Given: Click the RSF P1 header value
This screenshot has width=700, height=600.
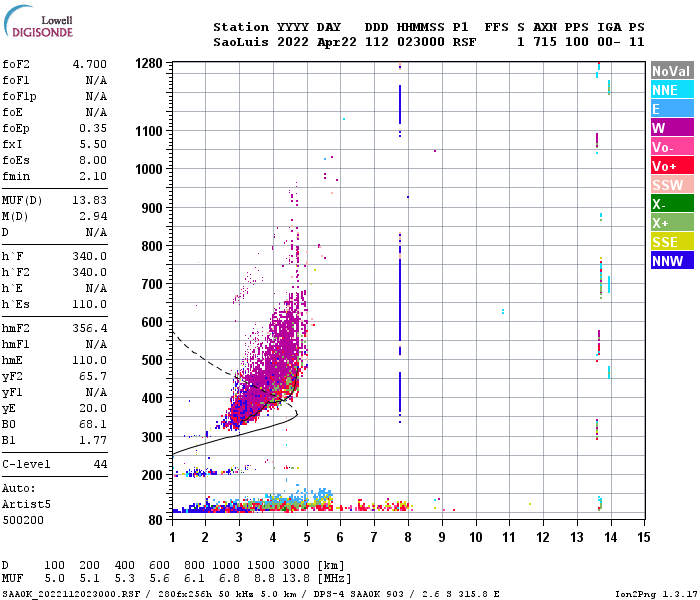Looking at the screenshot, I should (464, 42).
